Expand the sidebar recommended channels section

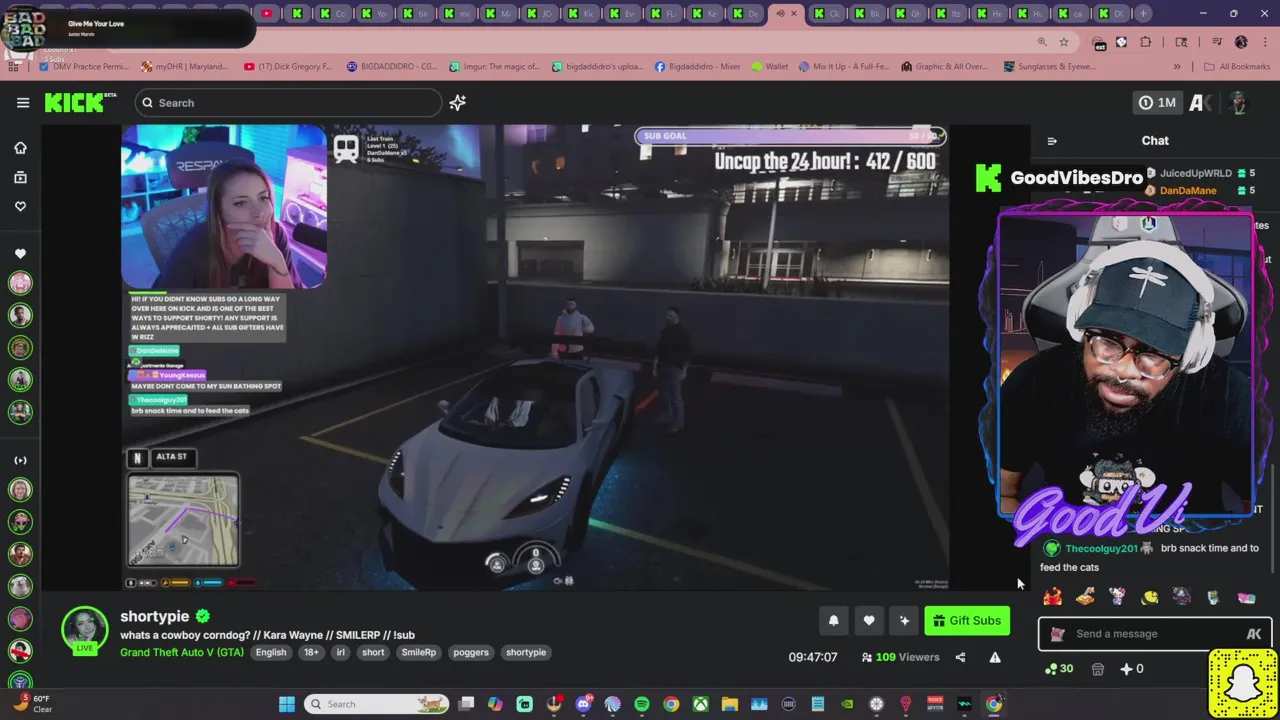click(20, 461)
